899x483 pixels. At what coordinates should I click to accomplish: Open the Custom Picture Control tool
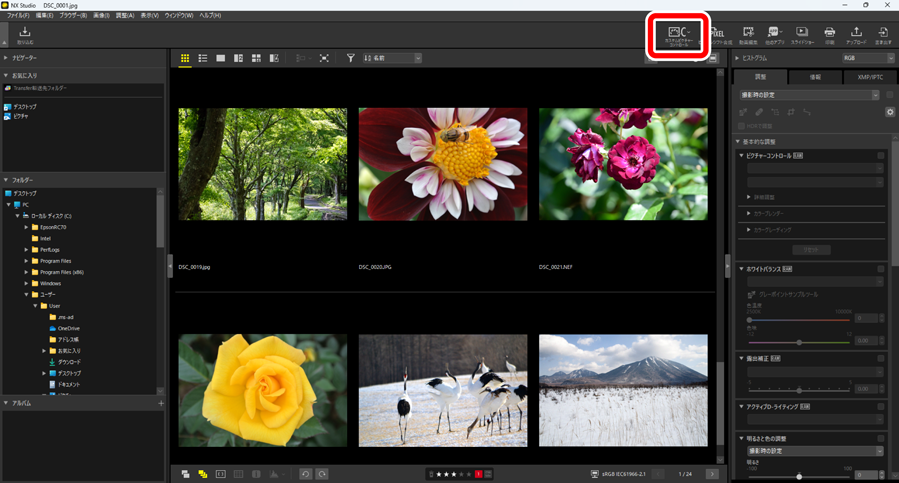(678, 36)
